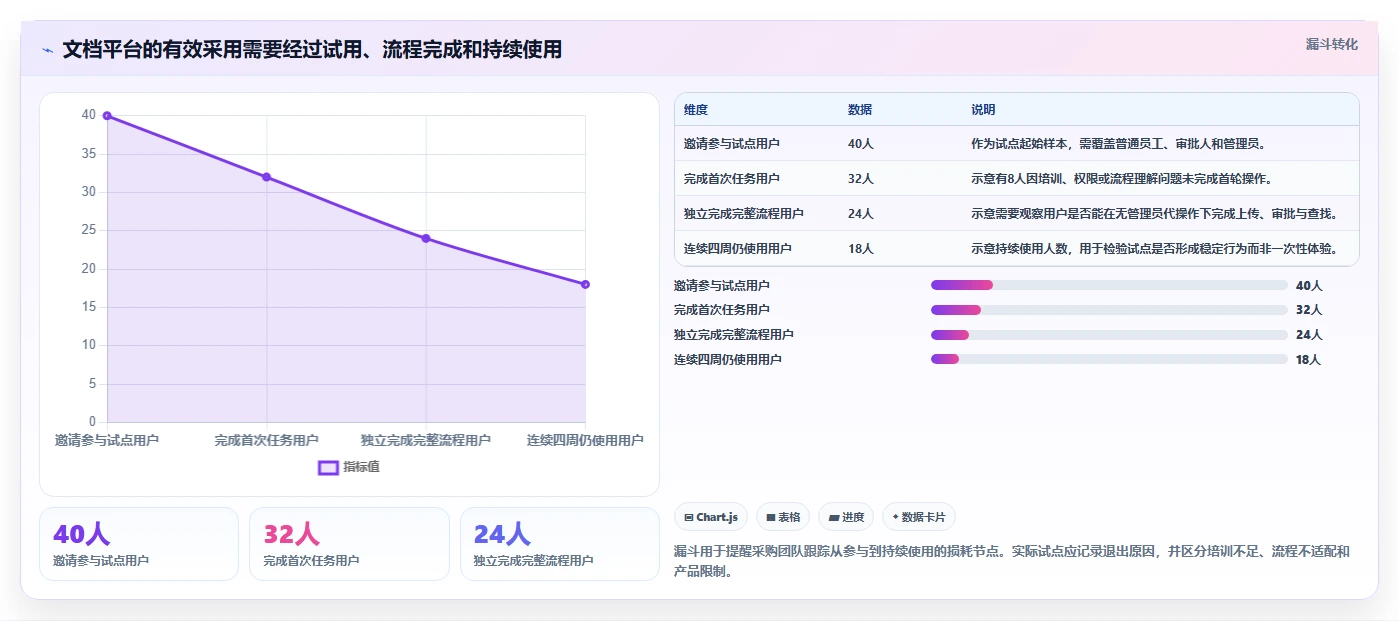Image resolution: width=1399 pixels, height=621 pixels.
Task: Select the chart data point at value 18
Action: point(585,284)
